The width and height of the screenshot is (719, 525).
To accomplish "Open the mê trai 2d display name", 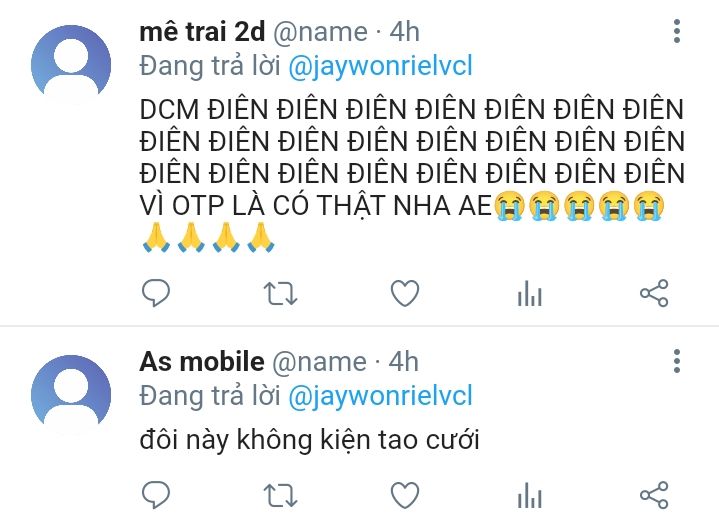I will (202, 32).
